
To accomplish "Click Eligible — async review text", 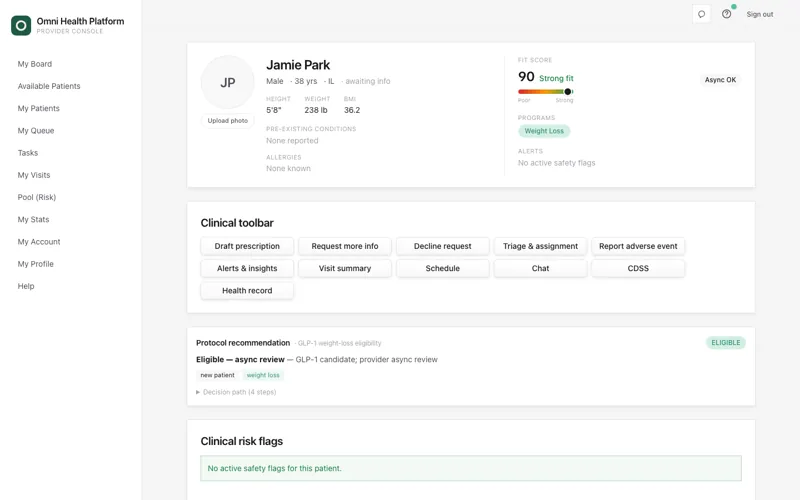I will coord(240,360).
